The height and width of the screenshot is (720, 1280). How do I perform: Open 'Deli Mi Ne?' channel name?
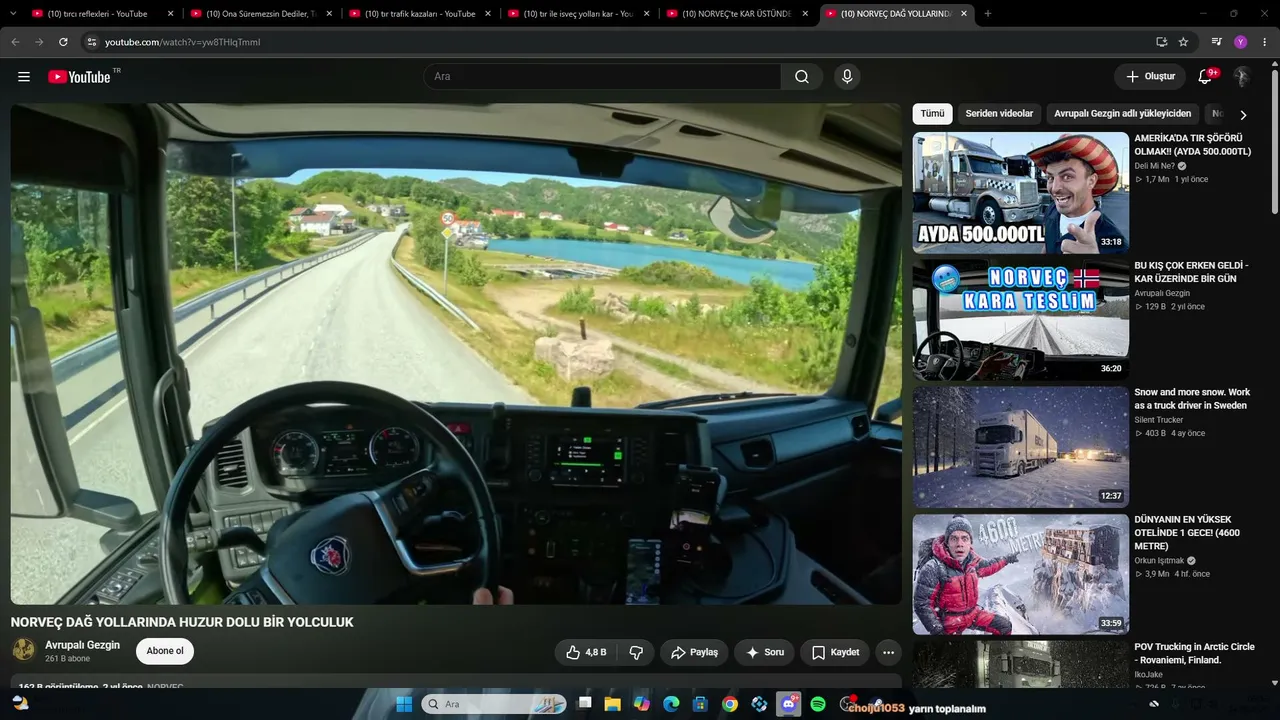(x=1154, y=166)
